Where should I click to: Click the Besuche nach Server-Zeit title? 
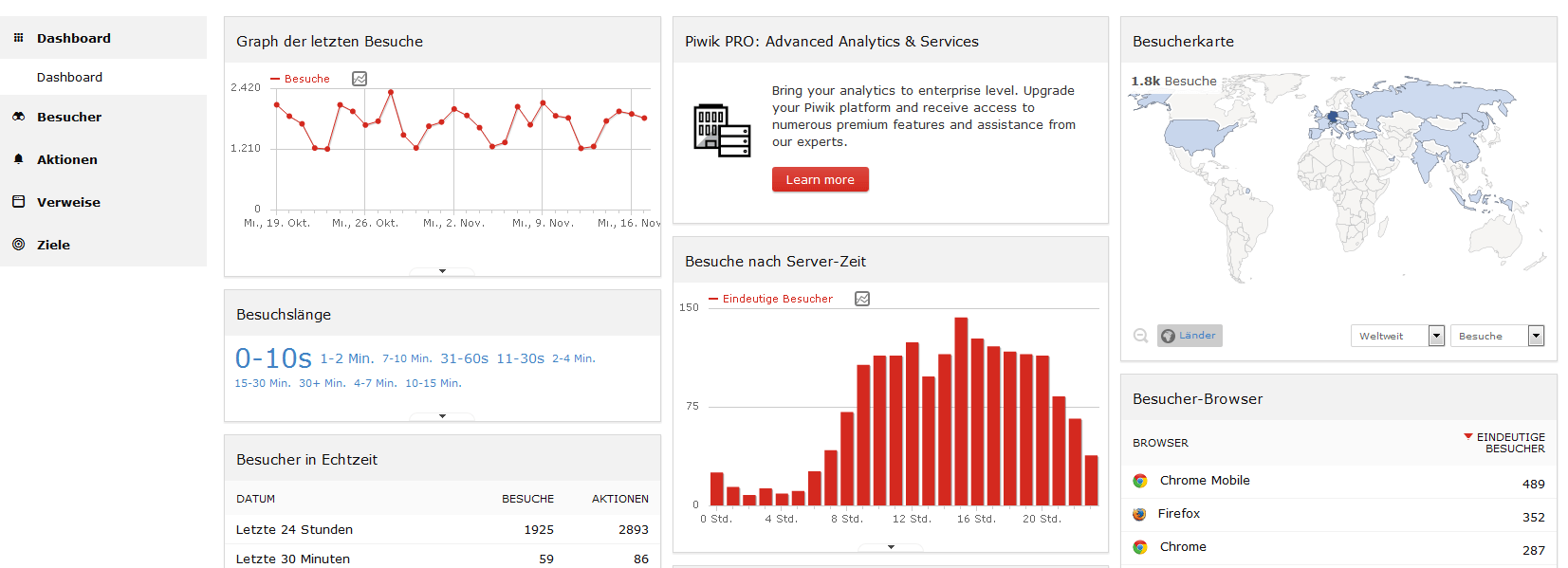coord(776,261)
